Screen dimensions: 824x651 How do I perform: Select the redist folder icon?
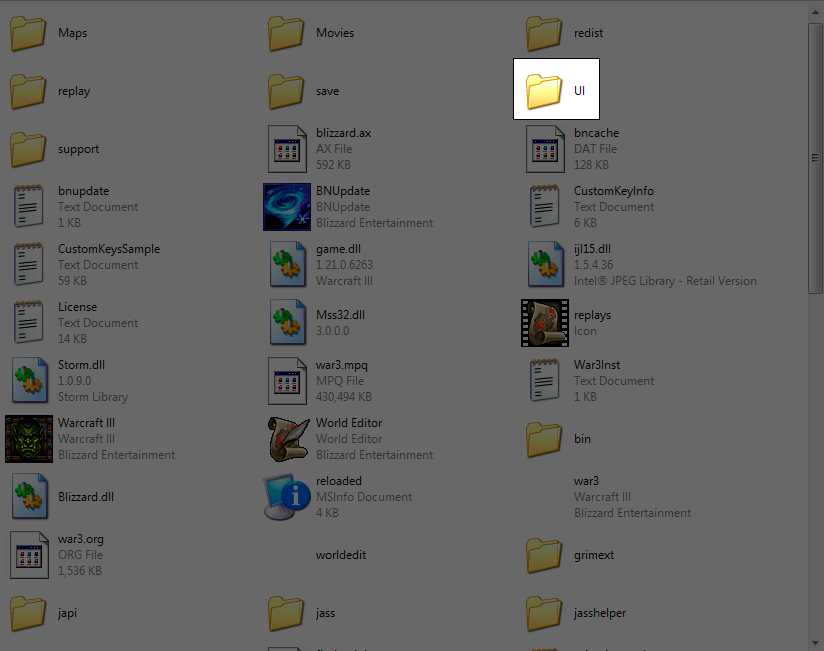(x=544, y=33)
